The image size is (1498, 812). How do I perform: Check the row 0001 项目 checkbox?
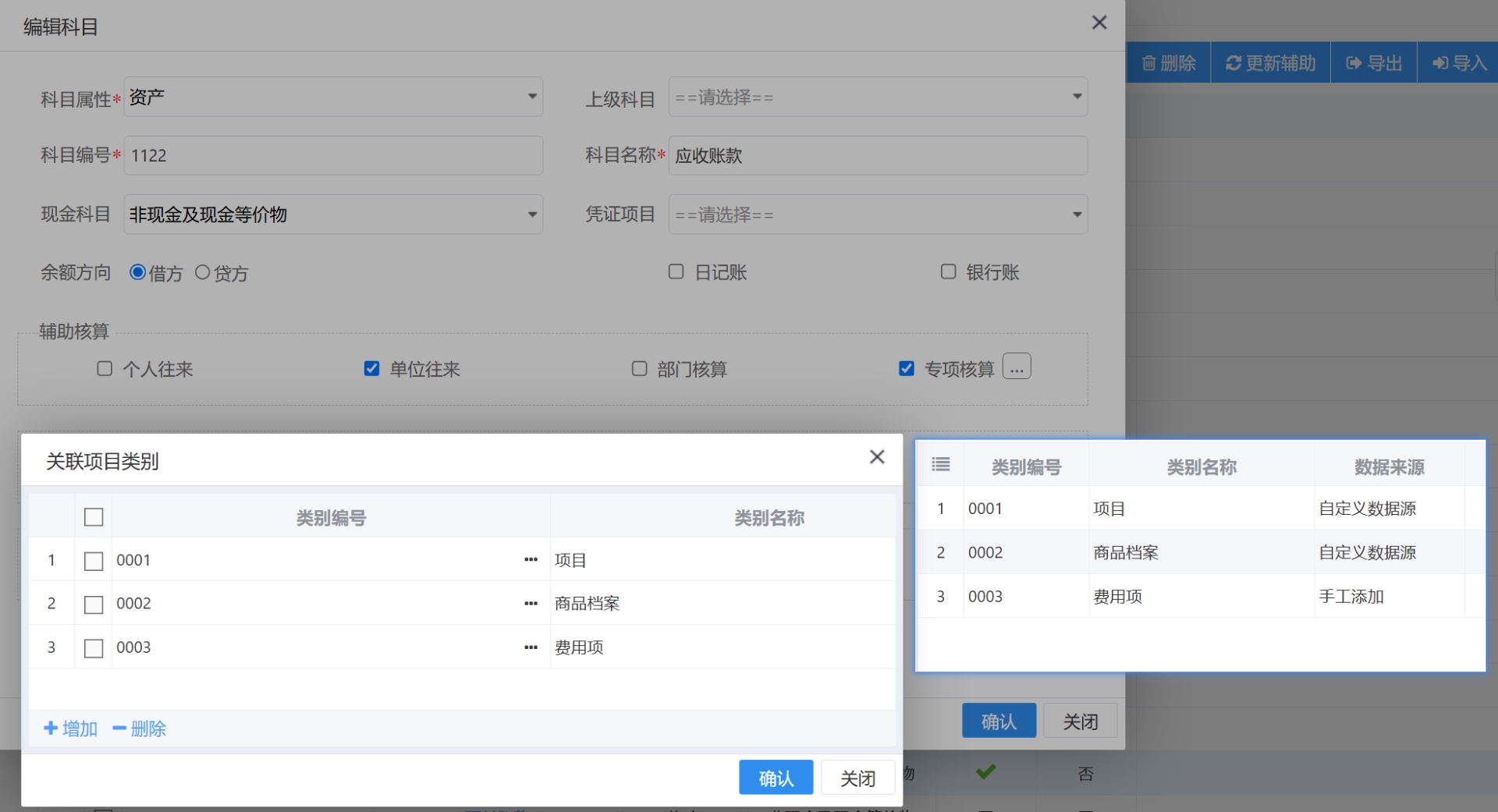click(x=94, y=561)
